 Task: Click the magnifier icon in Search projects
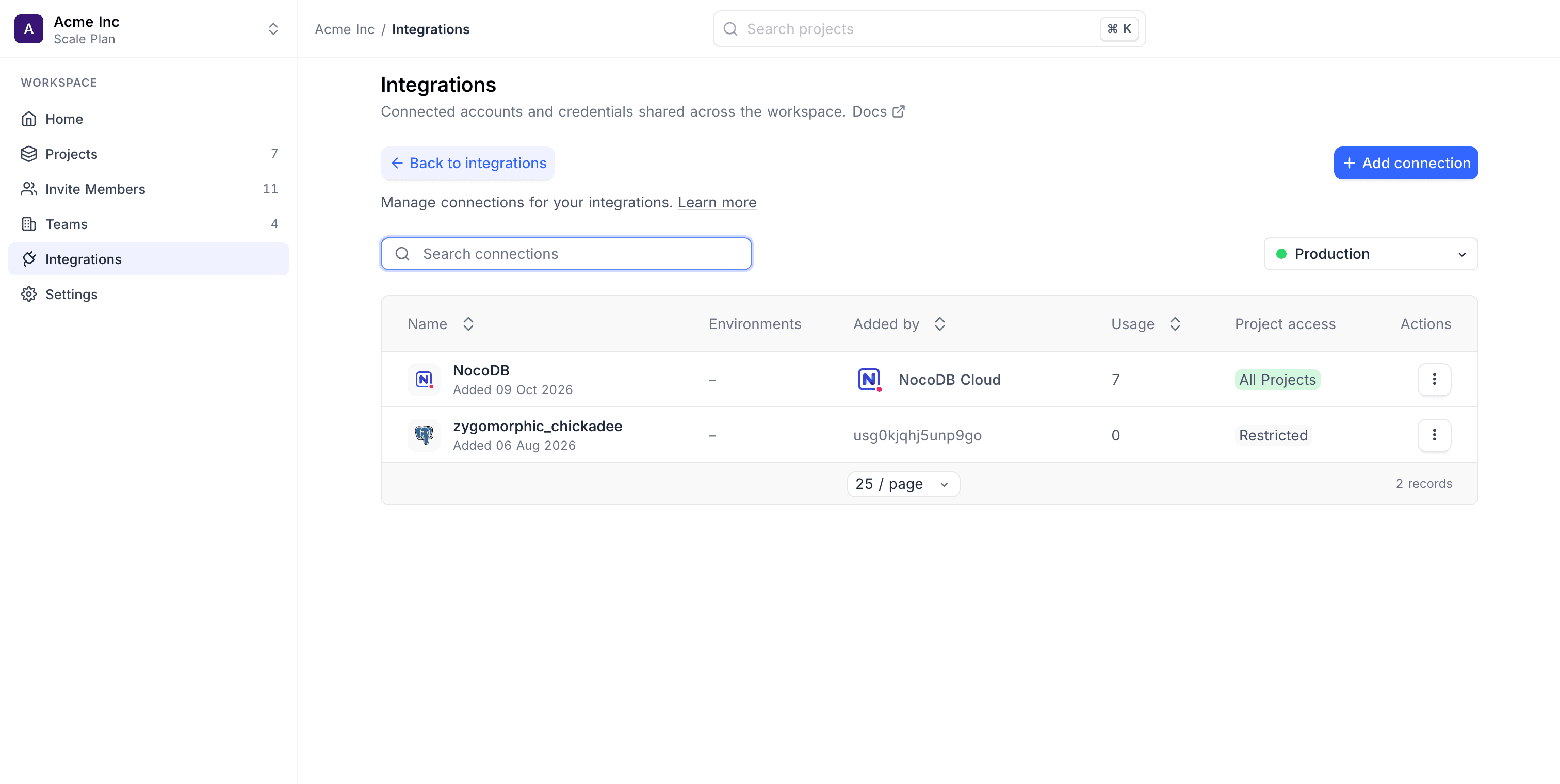(730, 29)
